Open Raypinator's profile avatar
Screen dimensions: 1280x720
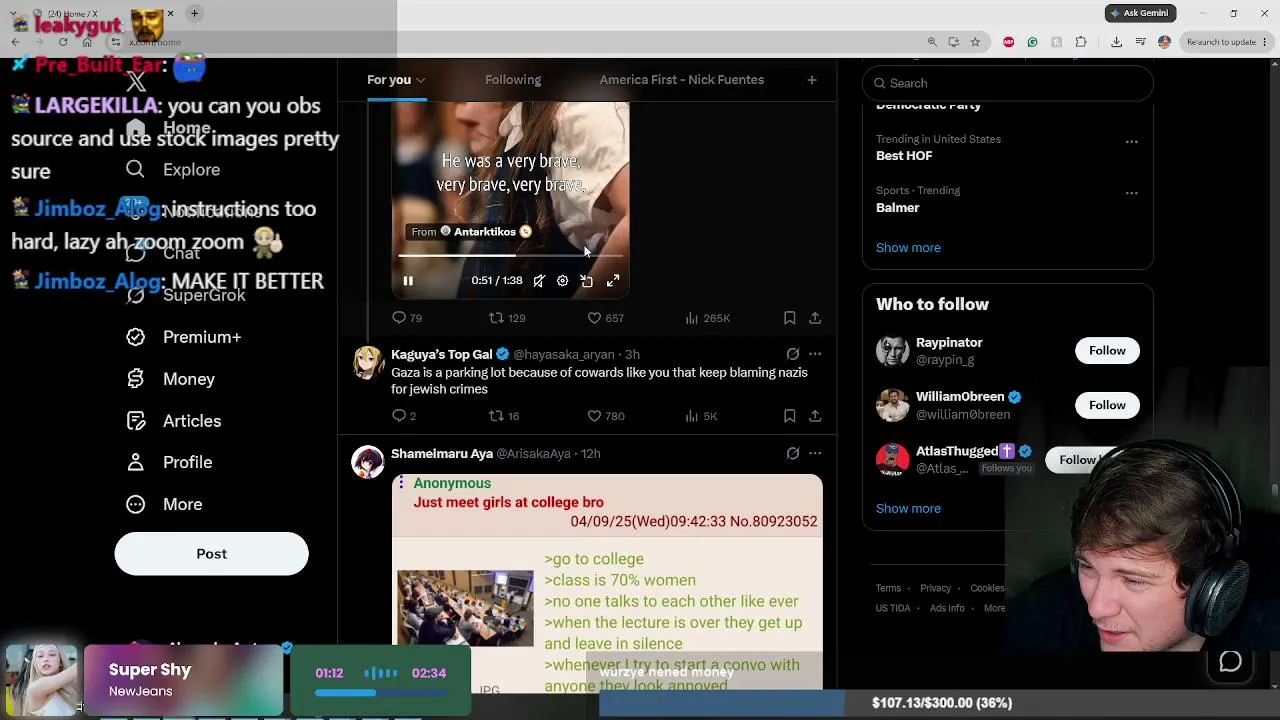click(x=892, y=351)
